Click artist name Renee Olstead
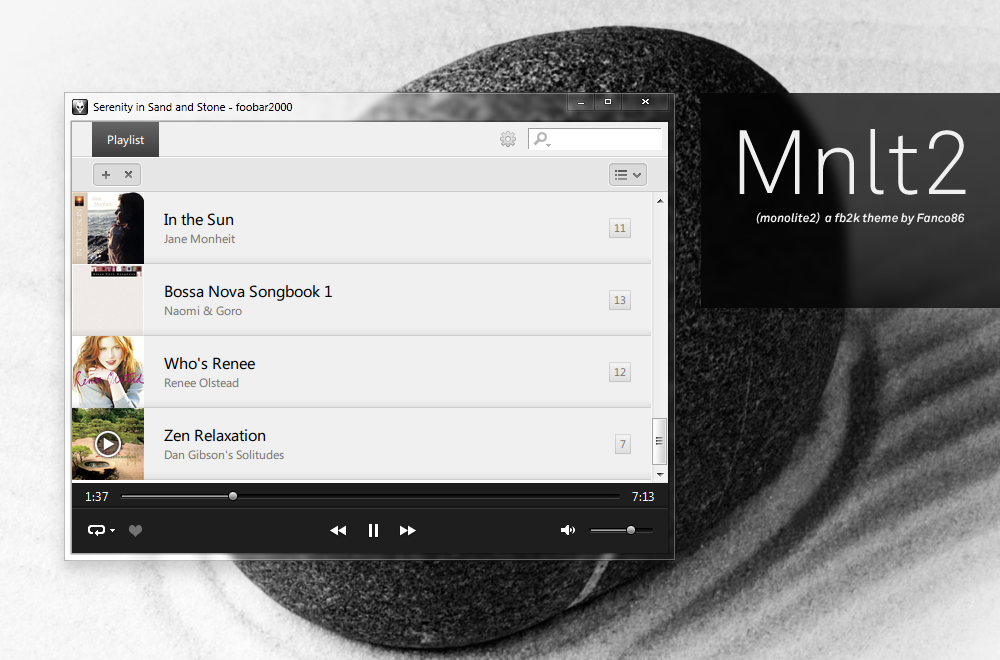Image resolution: width=1000 pixels, height=660 pixels. pos(201,383)
